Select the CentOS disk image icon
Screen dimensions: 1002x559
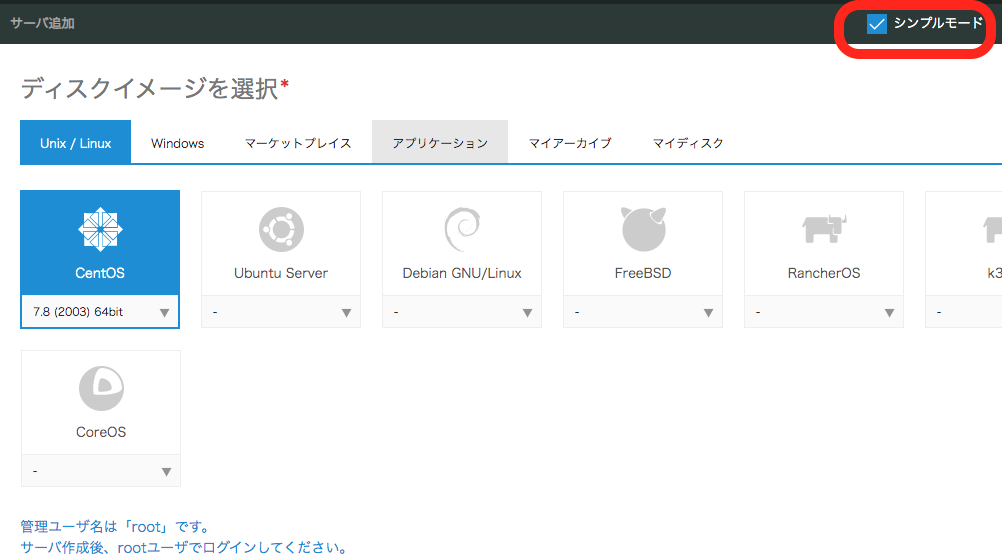point(100,229)
